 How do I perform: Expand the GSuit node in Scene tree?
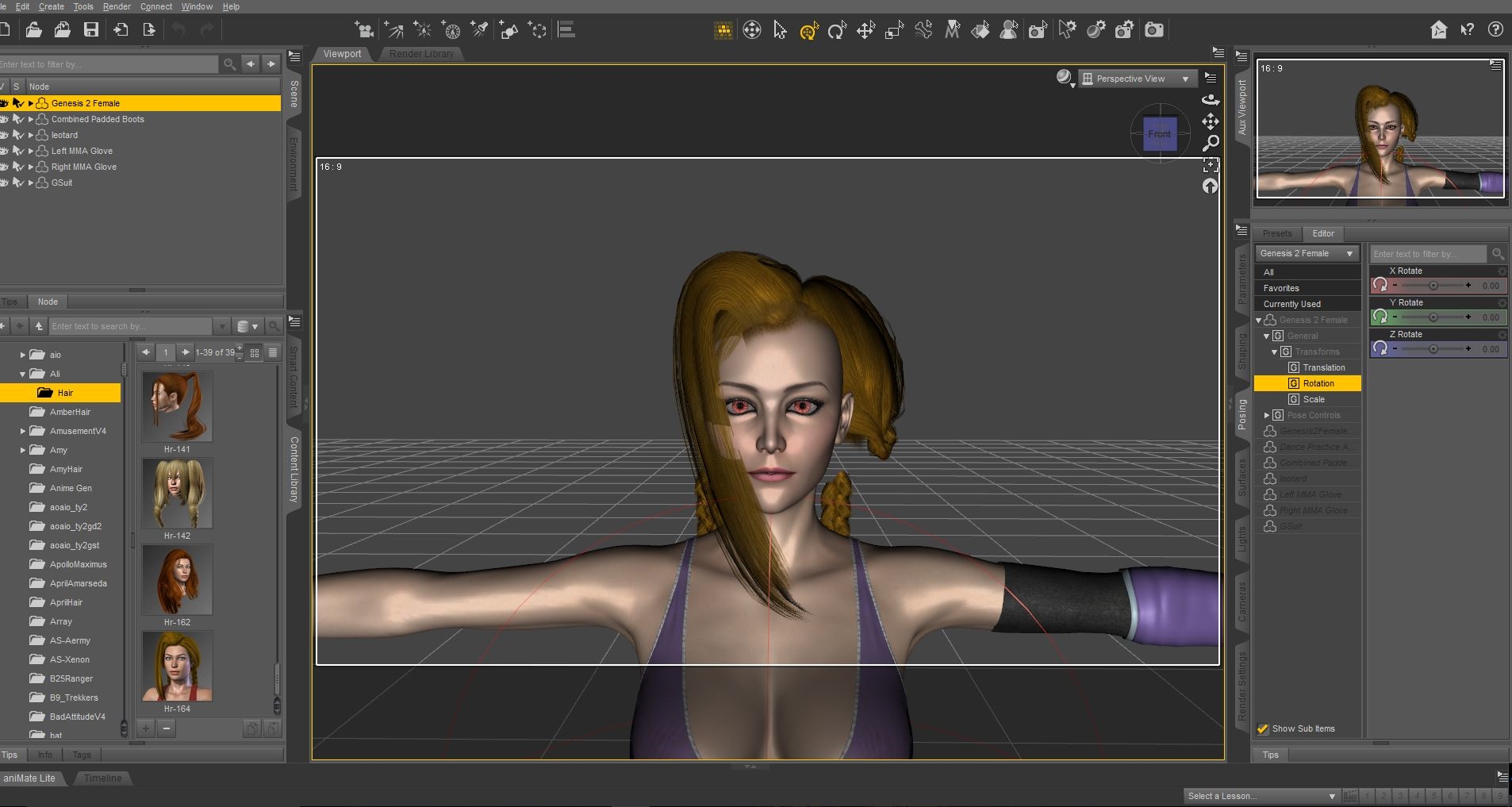click(31, 183)
